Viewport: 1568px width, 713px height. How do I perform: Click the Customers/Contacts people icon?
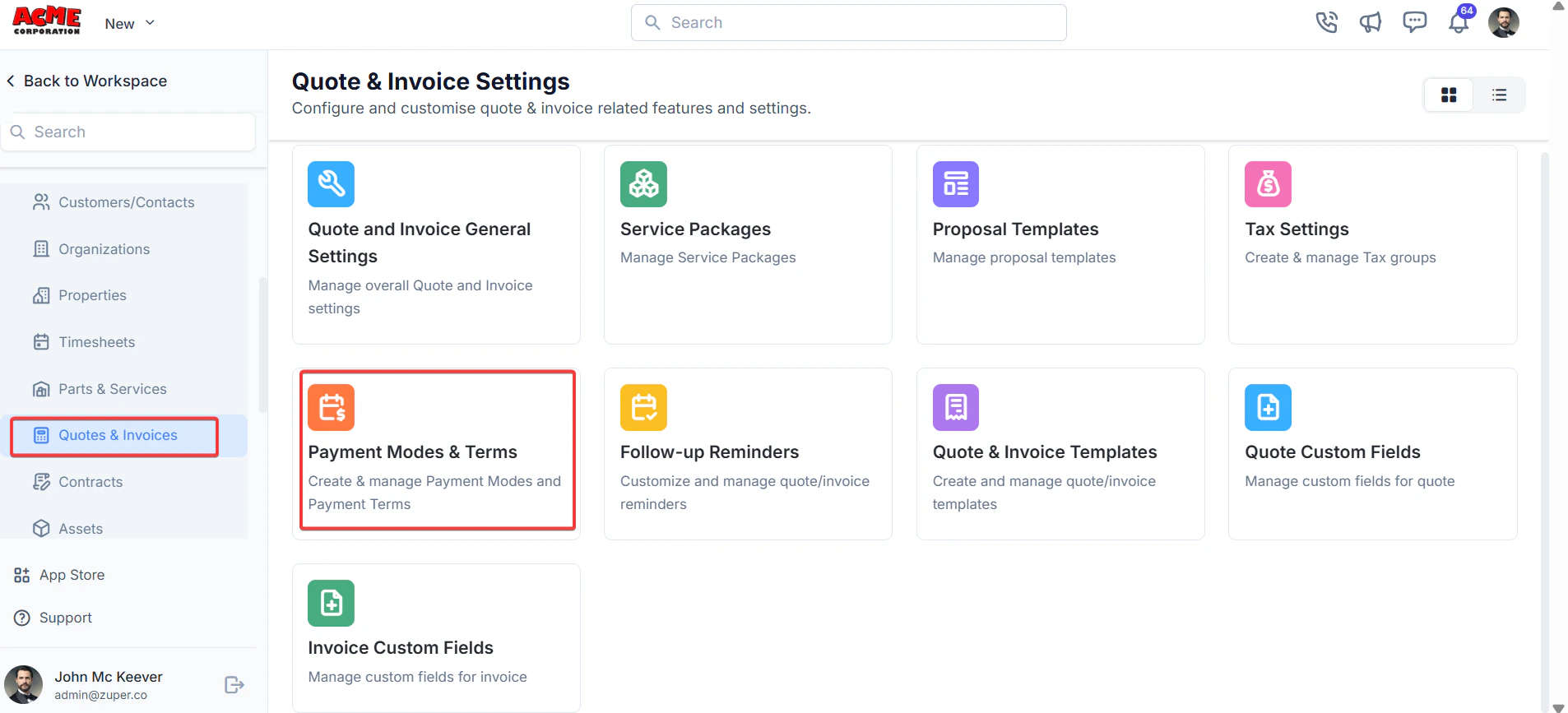[41, 202]
